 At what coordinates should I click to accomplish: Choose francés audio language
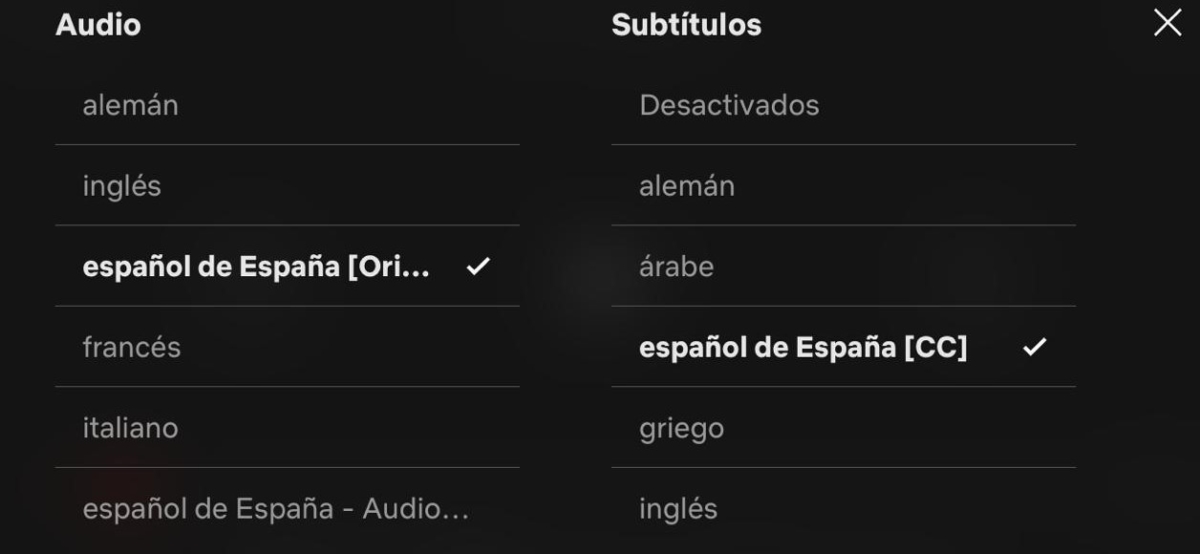(287, 347)
